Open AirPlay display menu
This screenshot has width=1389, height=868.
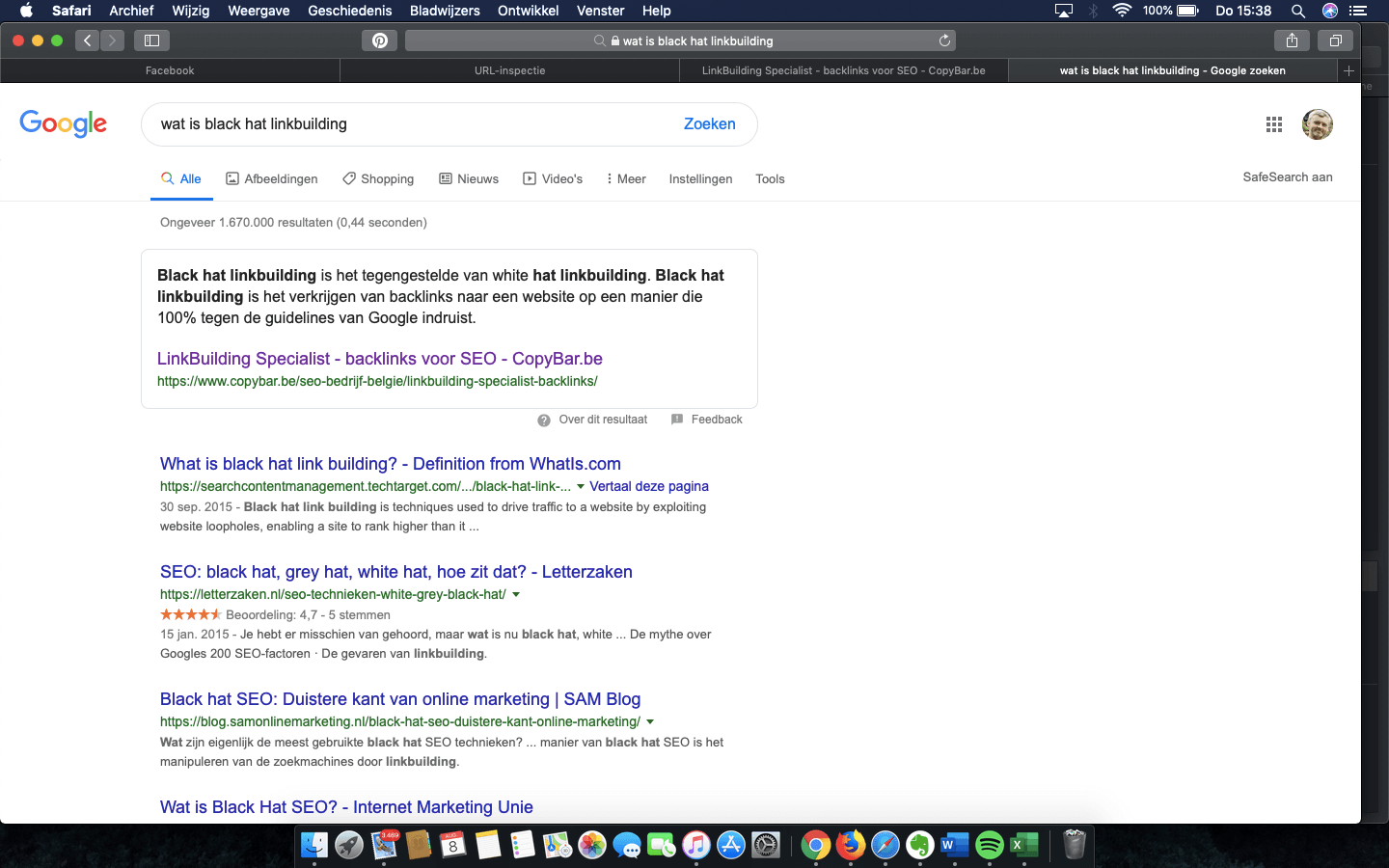pos(1064,11)
